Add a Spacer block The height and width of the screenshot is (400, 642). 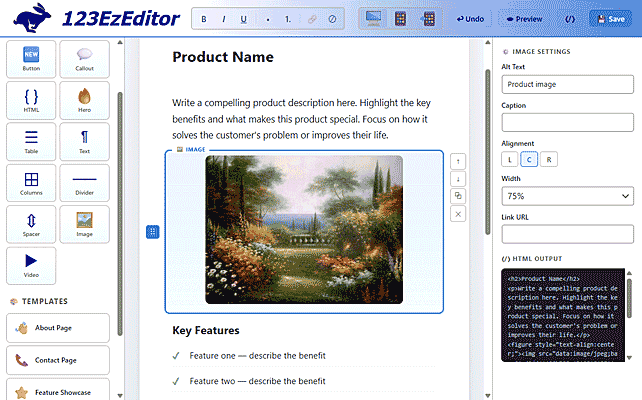point(31,224)
